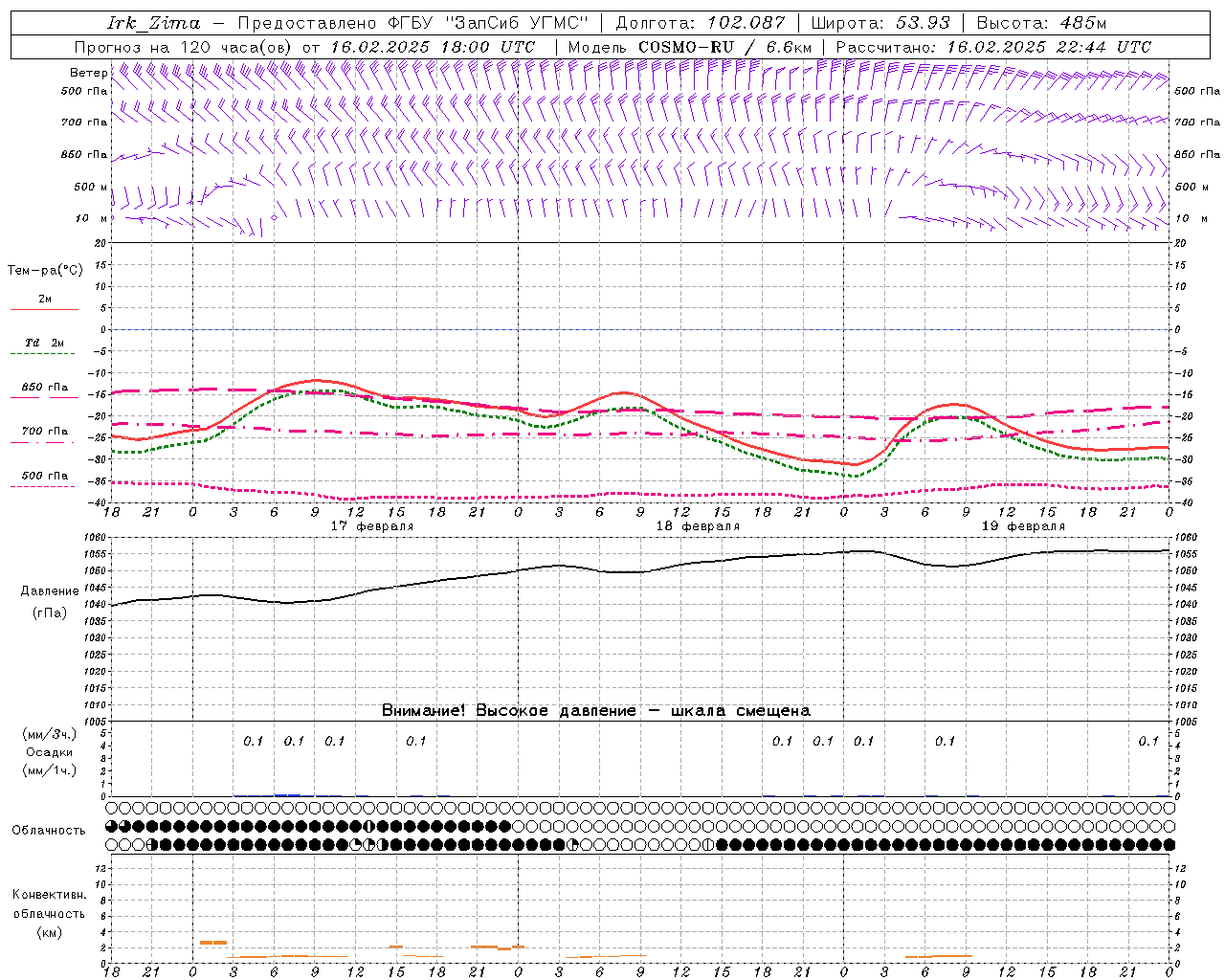Click the black pressure curve in the Давление panel
This screenshot has height=980, width=1225.
point(641,571)
